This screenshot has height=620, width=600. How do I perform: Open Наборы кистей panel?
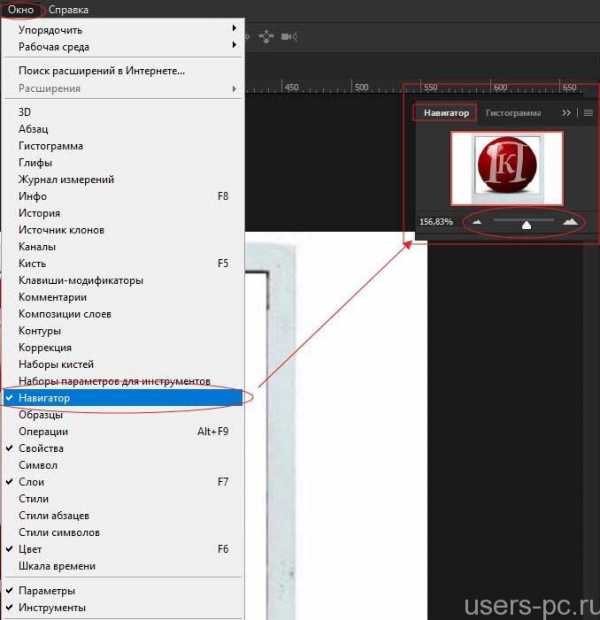123,364
